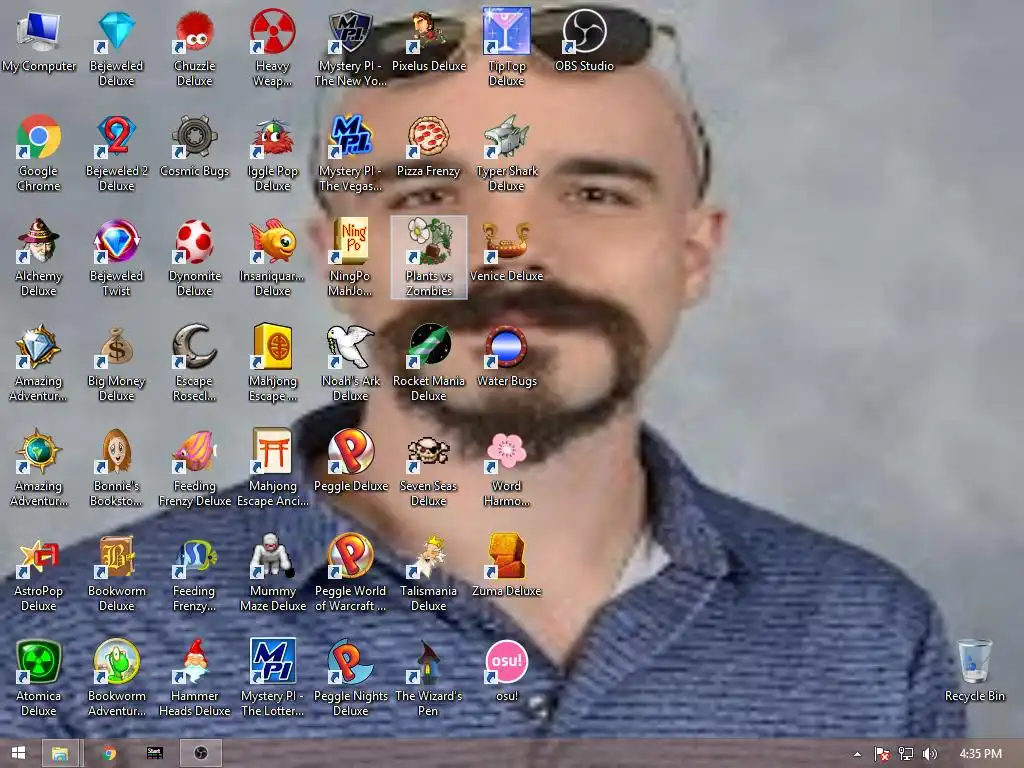Open Chrome from the taskbar
Screen dimensions: 1024x768
tap(109, 753)
